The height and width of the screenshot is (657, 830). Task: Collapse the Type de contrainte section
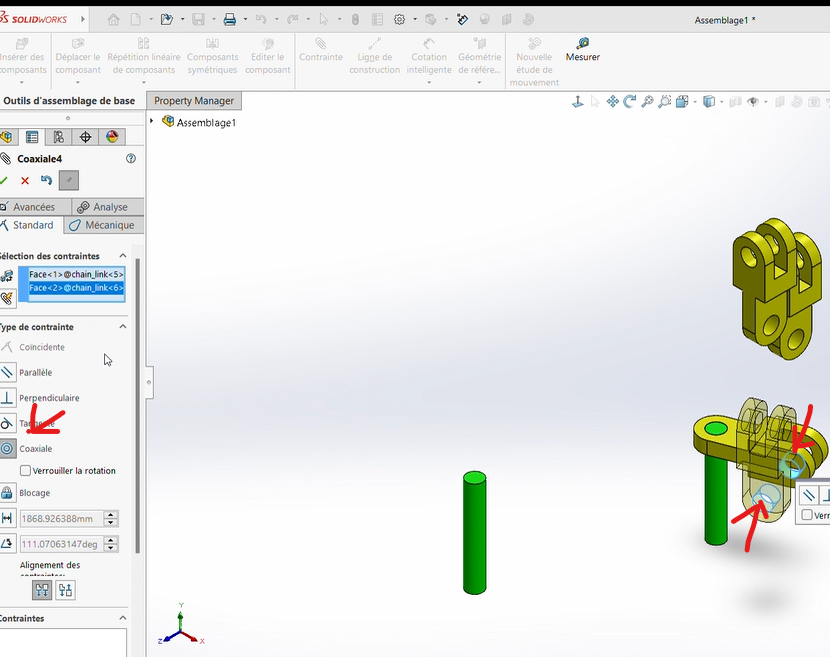tap(123, 327)
